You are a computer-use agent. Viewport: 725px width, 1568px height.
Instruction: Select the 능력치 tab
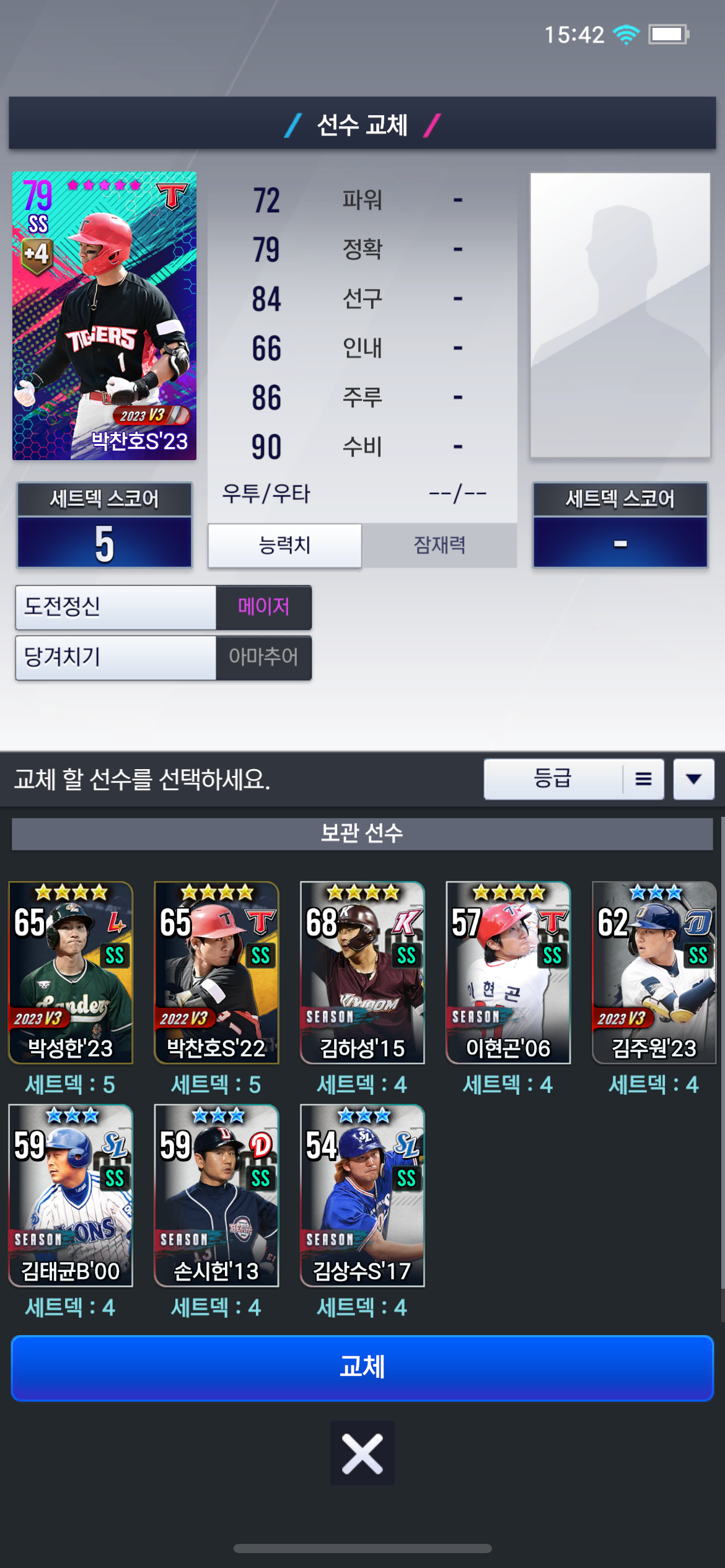(x=284, y=545)
